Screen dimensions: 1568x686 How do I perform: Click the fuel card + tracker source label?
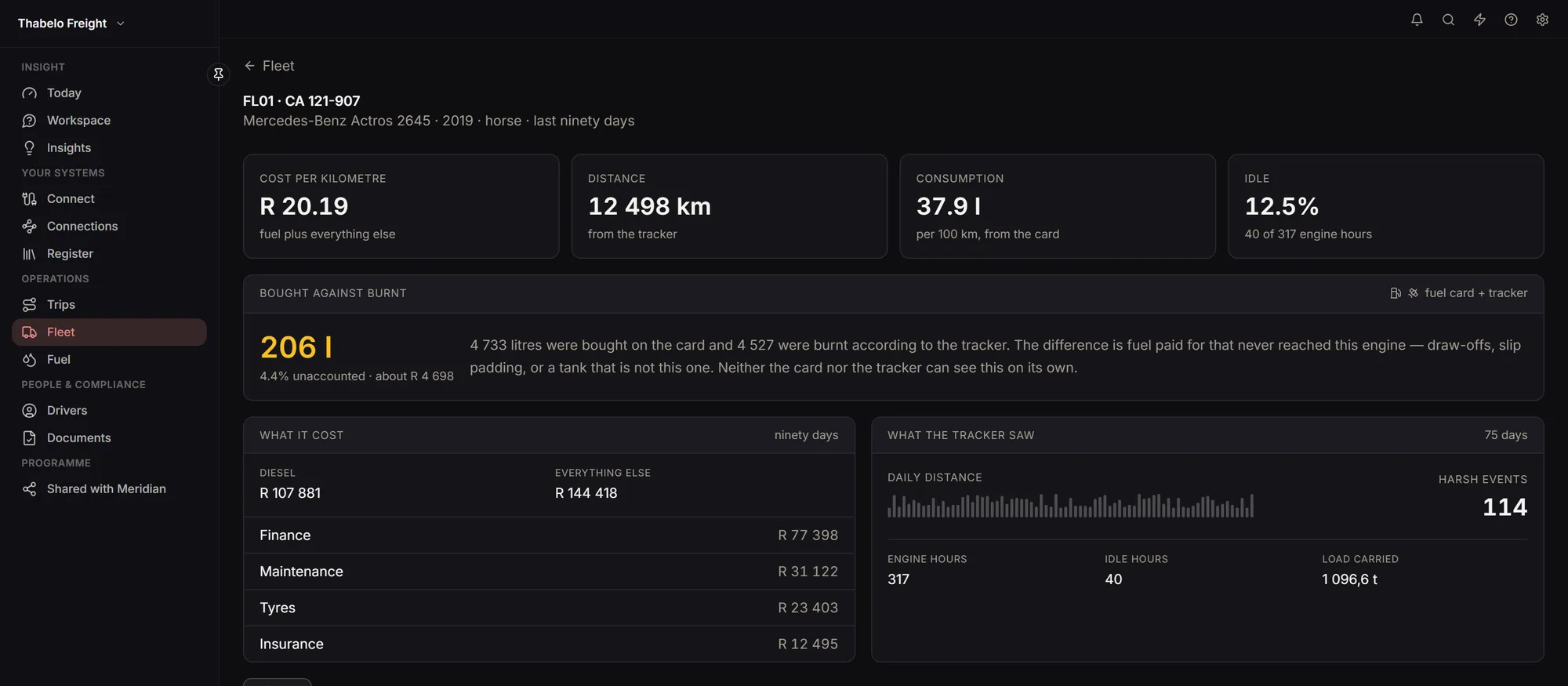1475,293
